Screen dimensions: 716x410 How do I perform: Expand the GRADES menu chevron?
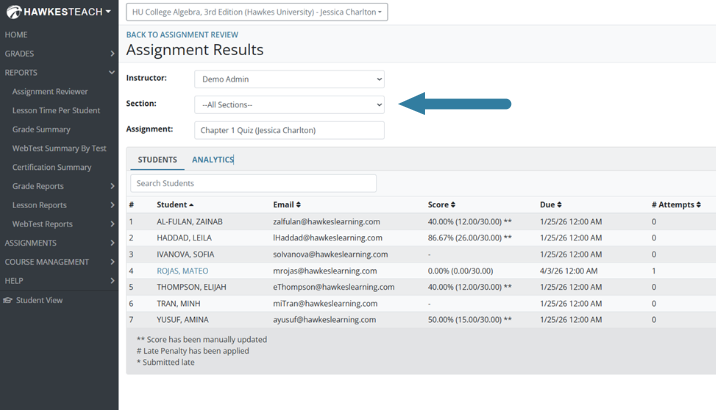[x=112, y=54]
